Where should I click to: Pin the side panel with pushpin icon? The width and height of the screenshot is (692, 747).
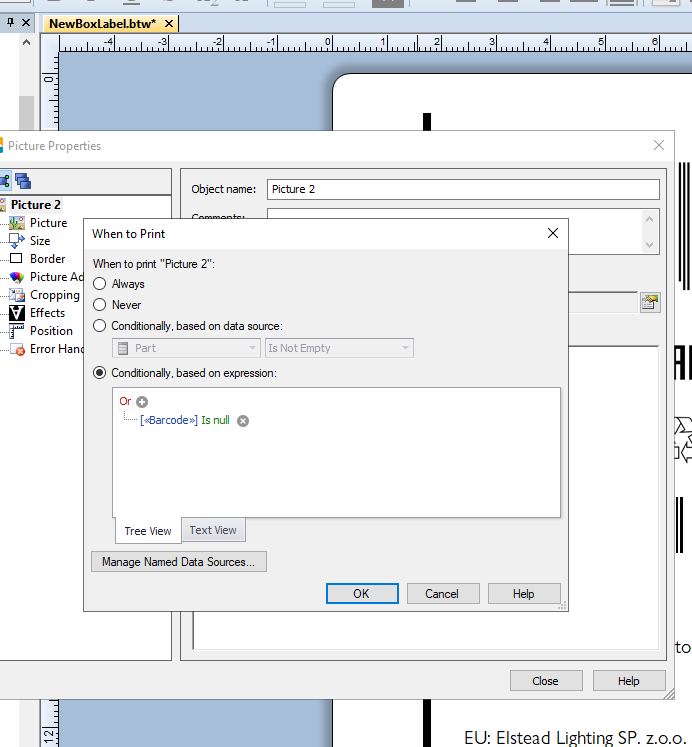[x=10, y=22]
